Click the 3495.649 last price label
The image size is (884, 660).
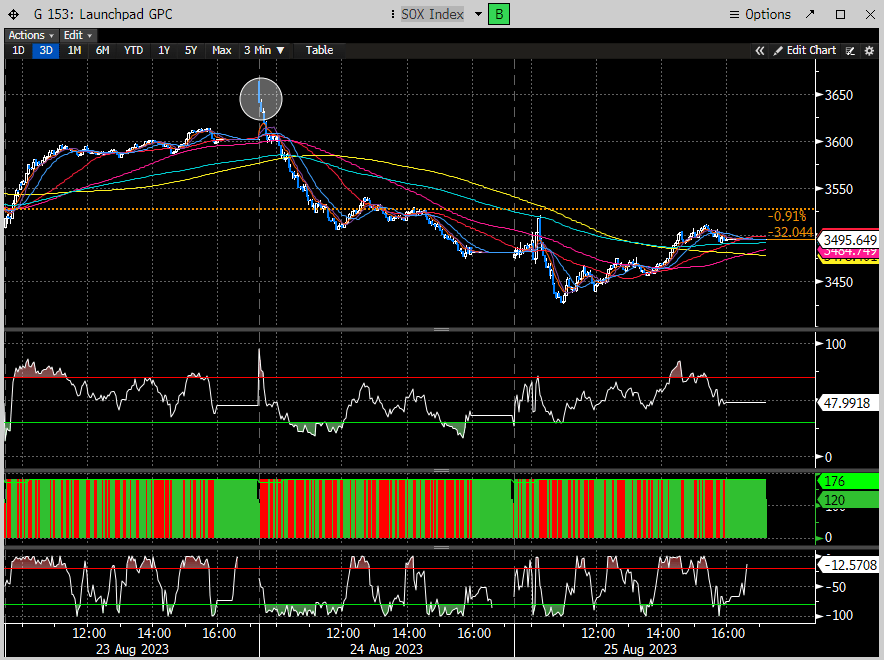(848, 240)
